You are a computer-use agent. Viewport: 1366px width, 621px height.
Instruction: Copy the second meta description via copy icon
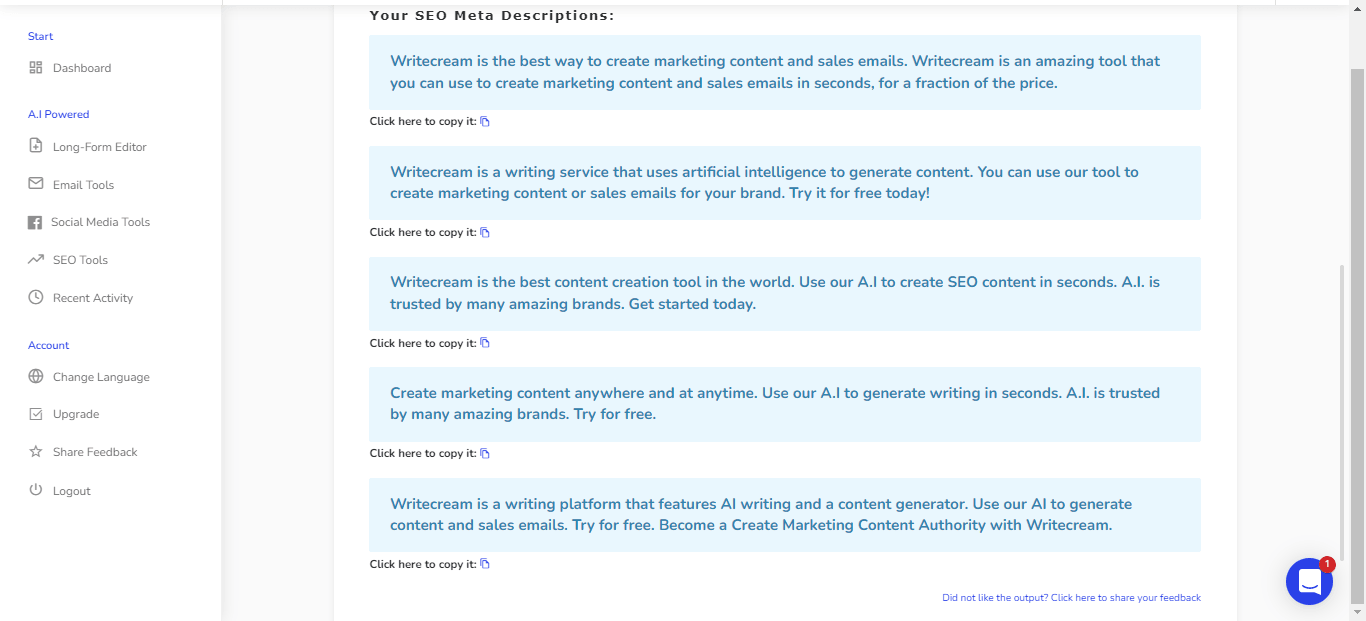[485, 233]
